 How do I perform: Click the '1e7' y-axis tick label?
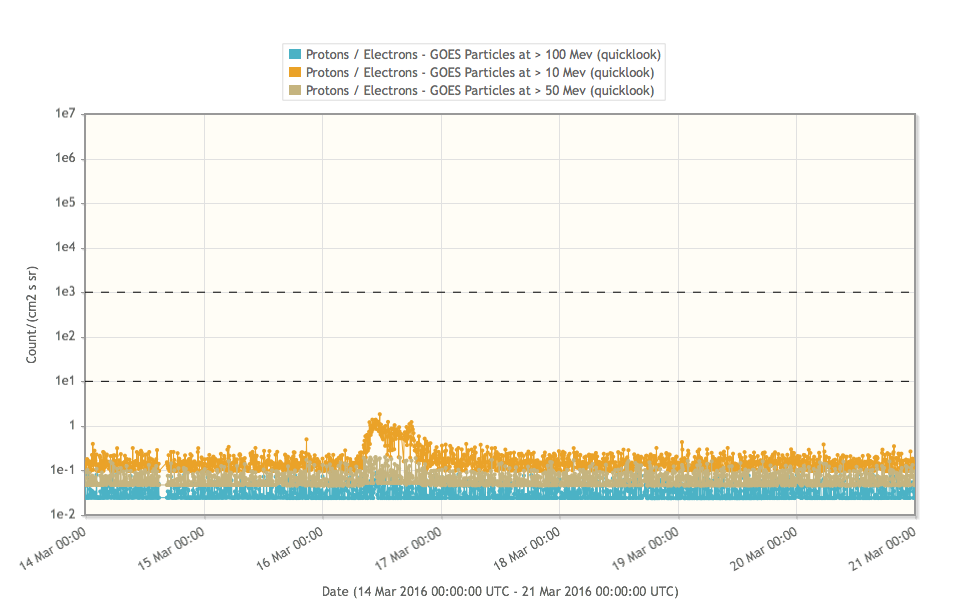(x=65, y=114)
